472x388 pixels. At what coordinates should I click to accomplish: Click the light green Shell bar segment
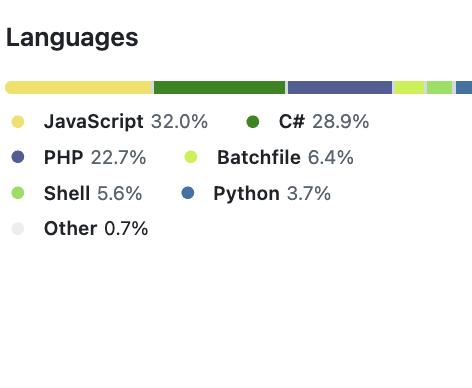pyautogui.click(x=440, y=87)
